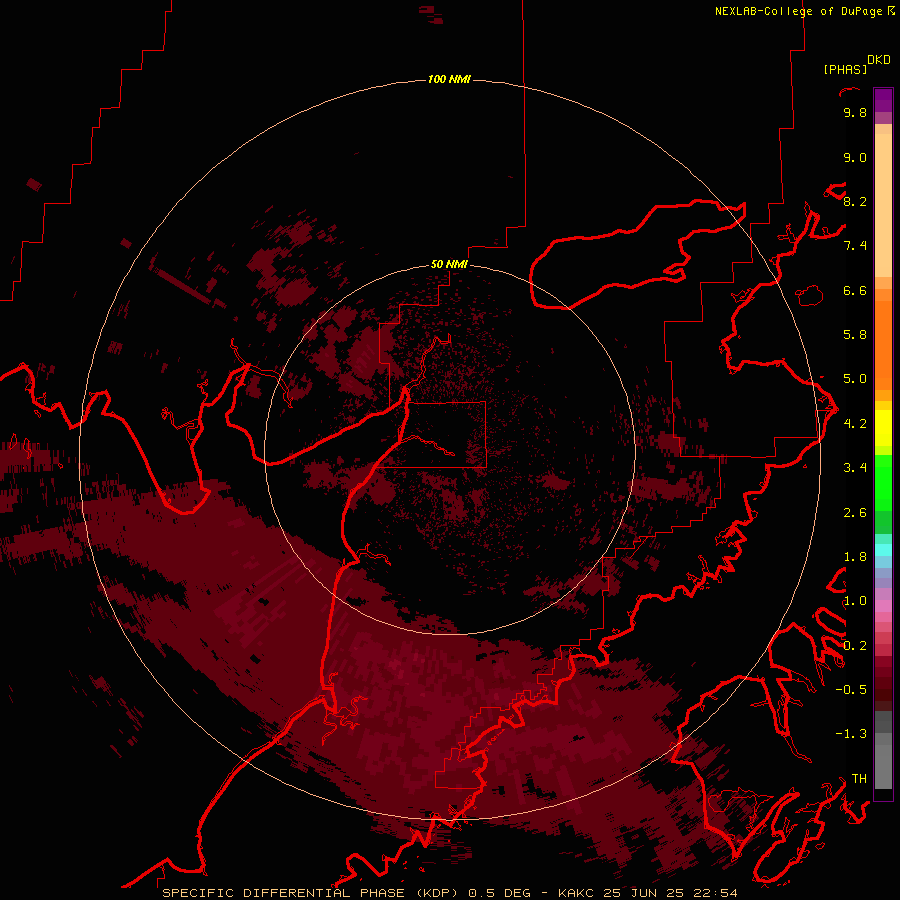Pick the bright green color bar segment
Image resolution: width=900 pixels, height=900 pixels.
point(883,482)
